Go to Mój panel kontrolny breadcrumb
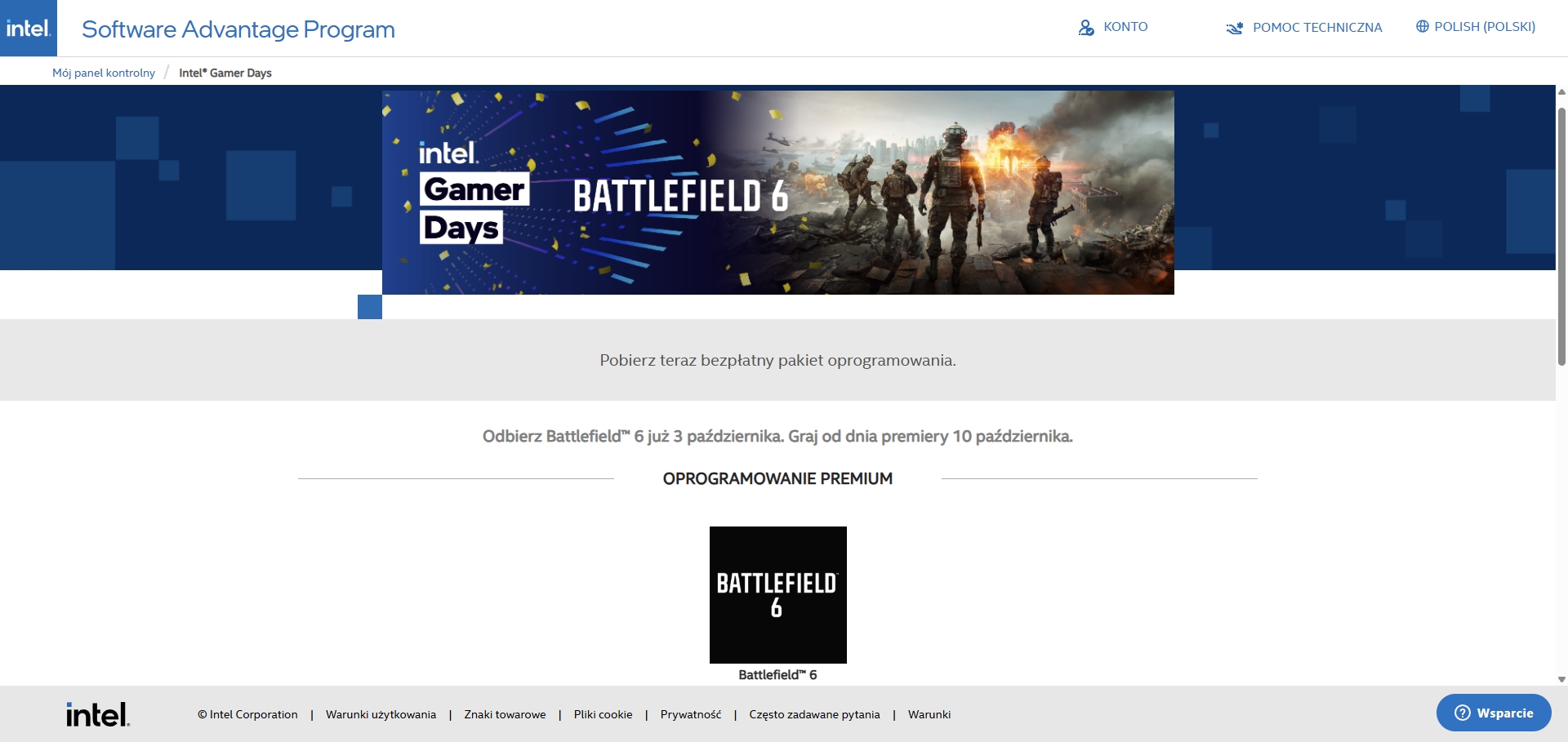1568x742 pixels. point(104,73)
